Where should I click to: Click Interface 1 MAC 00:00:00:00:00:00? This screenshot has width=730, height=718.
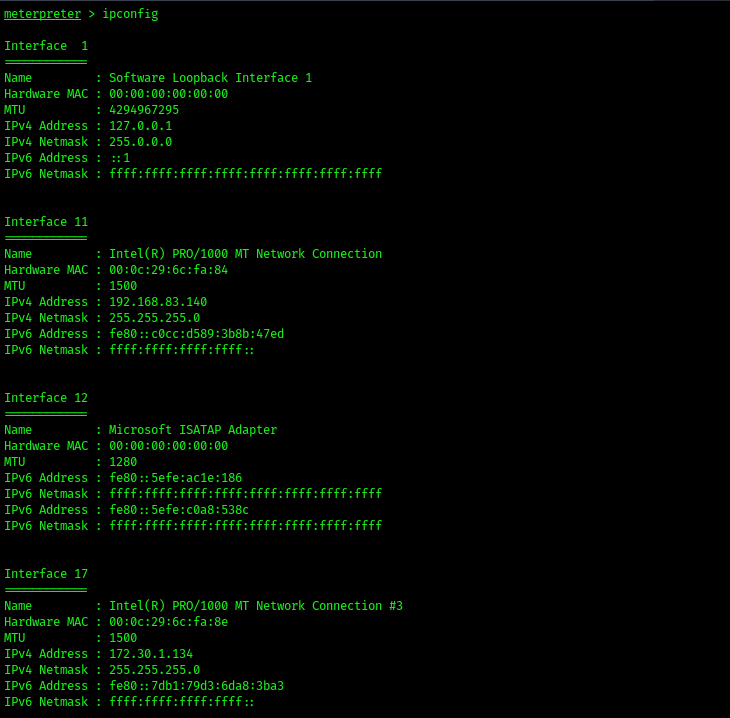[x=169, y=94]
